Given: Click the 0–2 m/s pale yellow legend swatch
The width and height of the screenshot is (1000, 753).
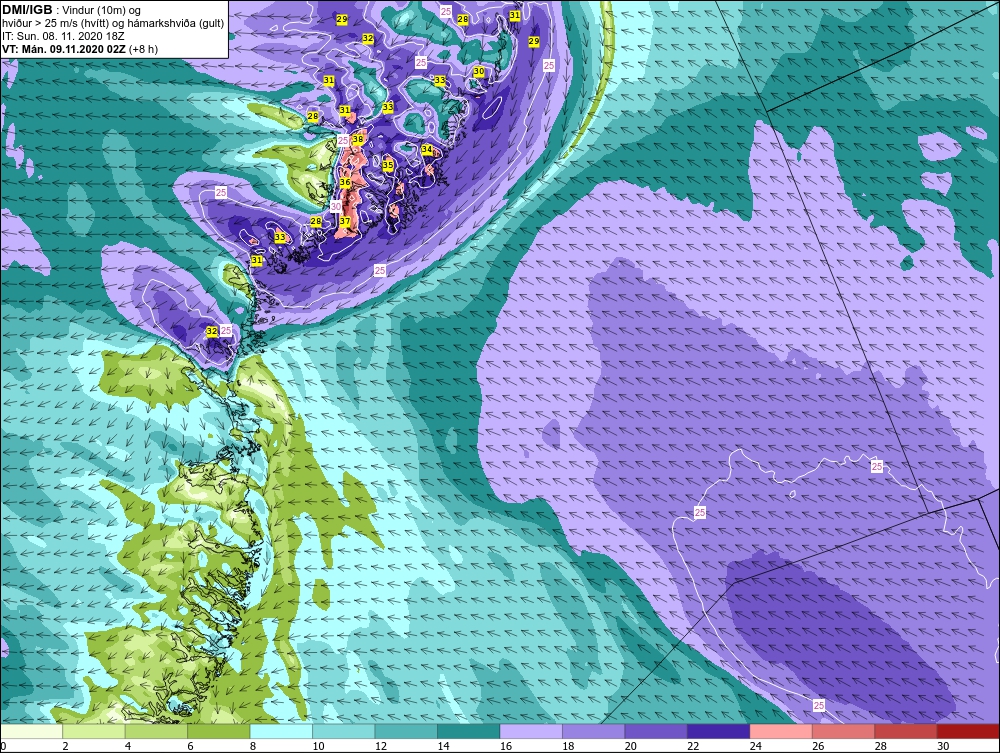Looking at the screenshot, I should (x=31, y=731).
